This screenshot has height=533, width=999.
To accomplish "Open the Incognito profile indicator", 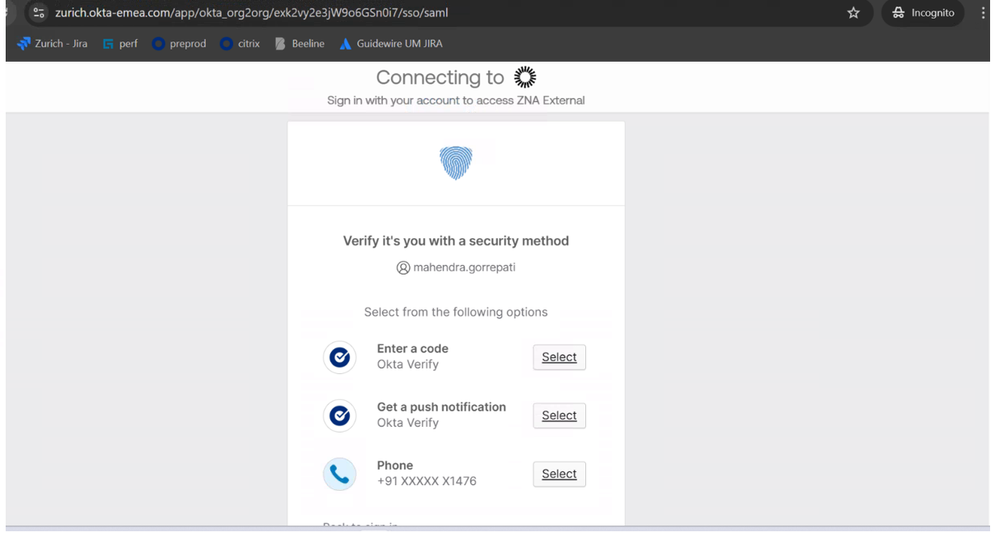I will pos(923,13).
